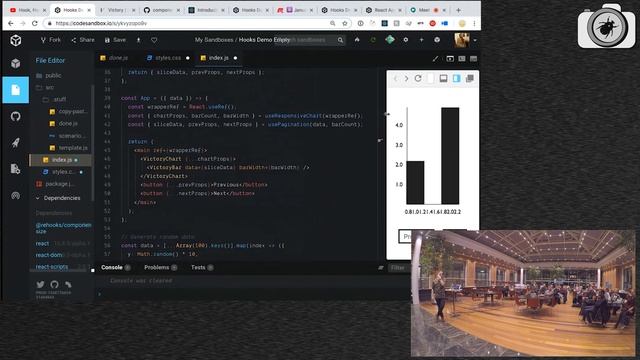Screen dimensions: 640x360
Task: Dock the preview to the bottom icon
Action: pyautogui.click(x=443, y=78)
